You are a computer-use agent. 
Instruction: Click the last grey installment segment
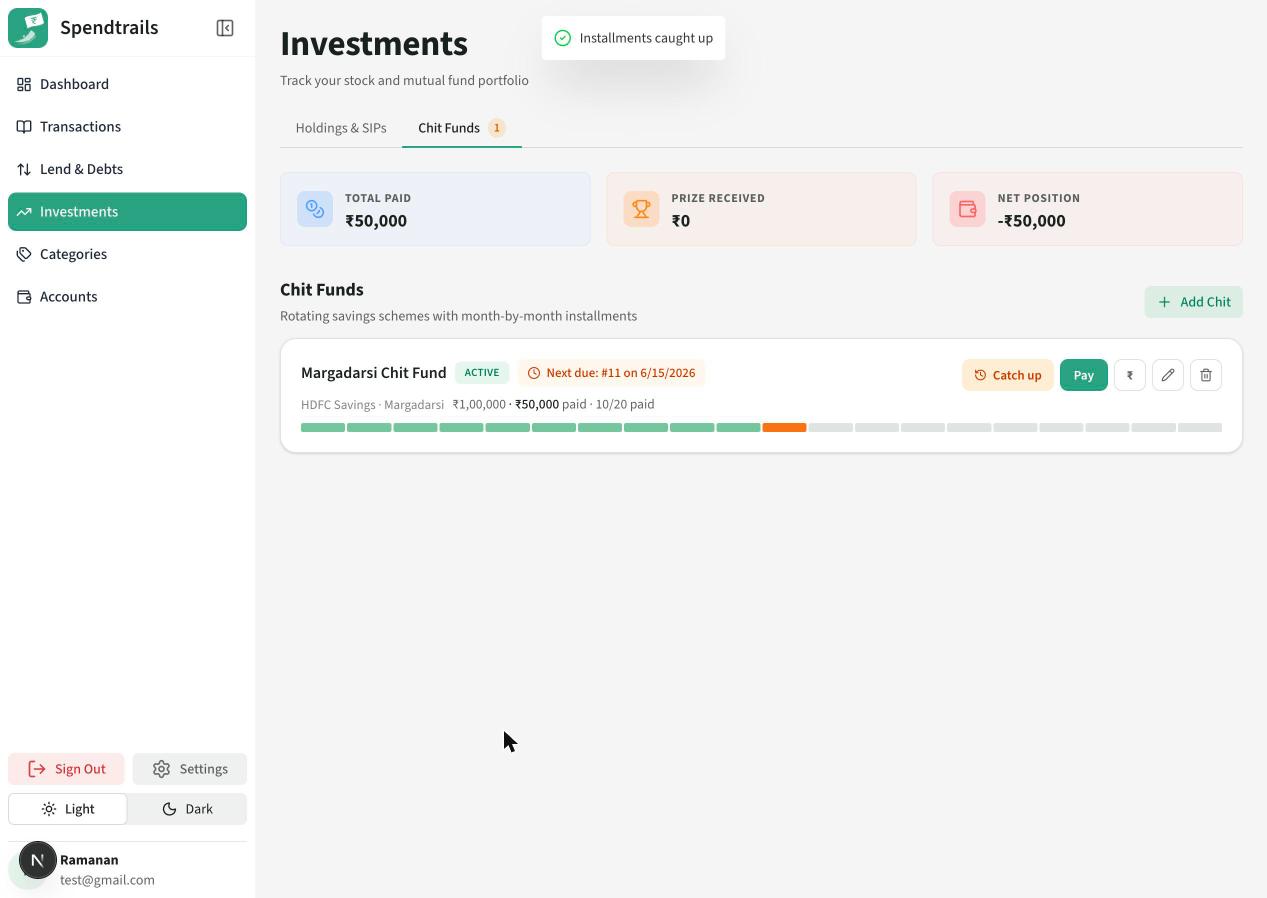pos(1200,427)
